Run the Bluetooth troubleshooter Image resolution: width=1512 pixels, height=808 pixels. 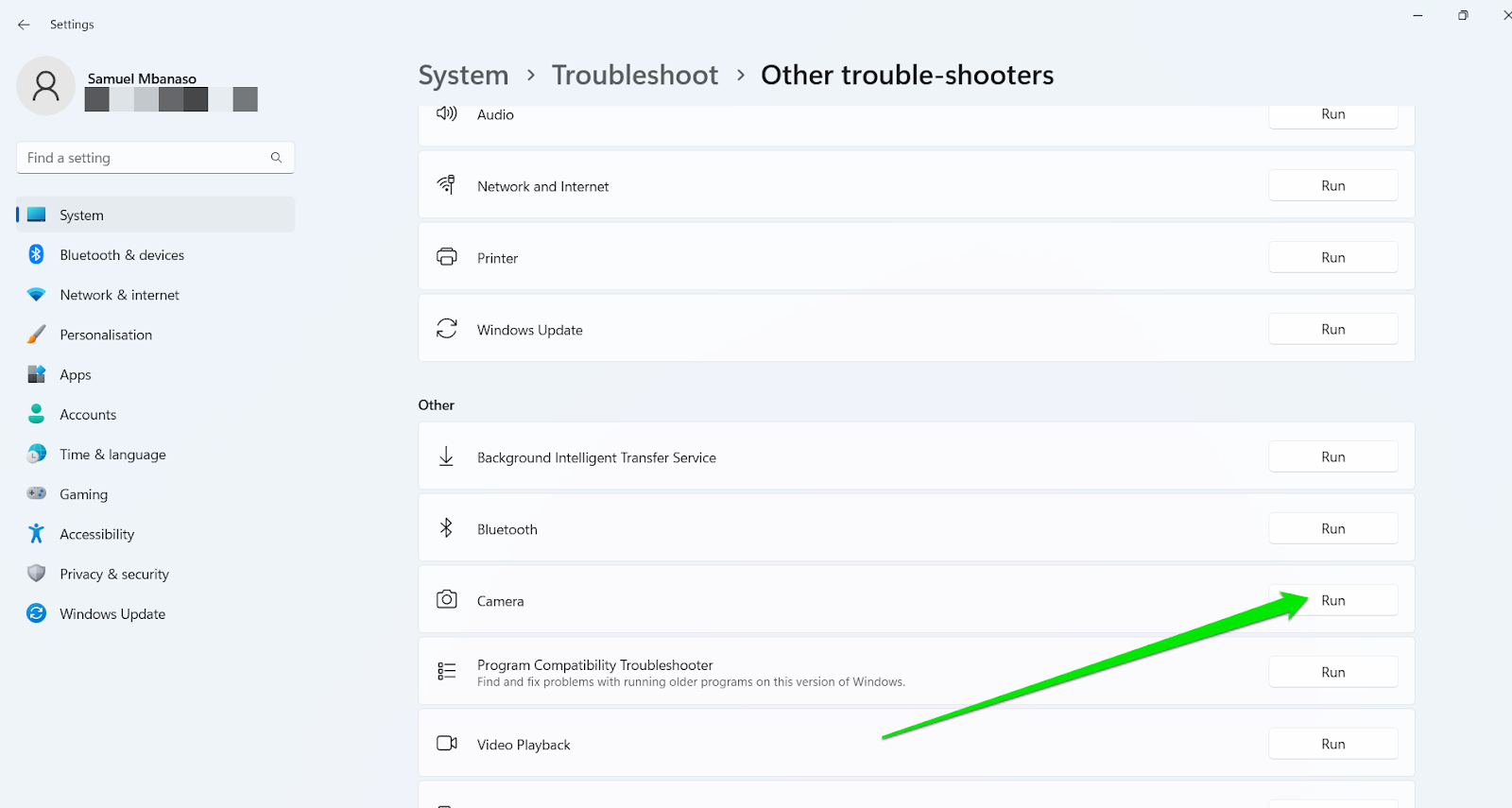(1333, 528)
